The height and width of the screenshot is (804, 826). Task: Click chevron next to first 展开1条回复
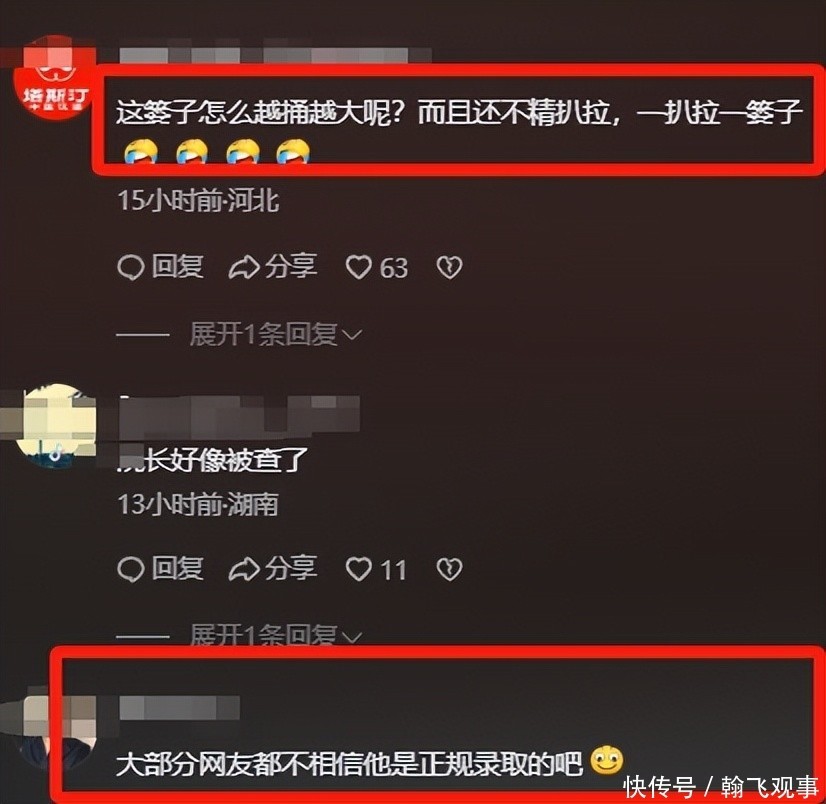point(352,335)
